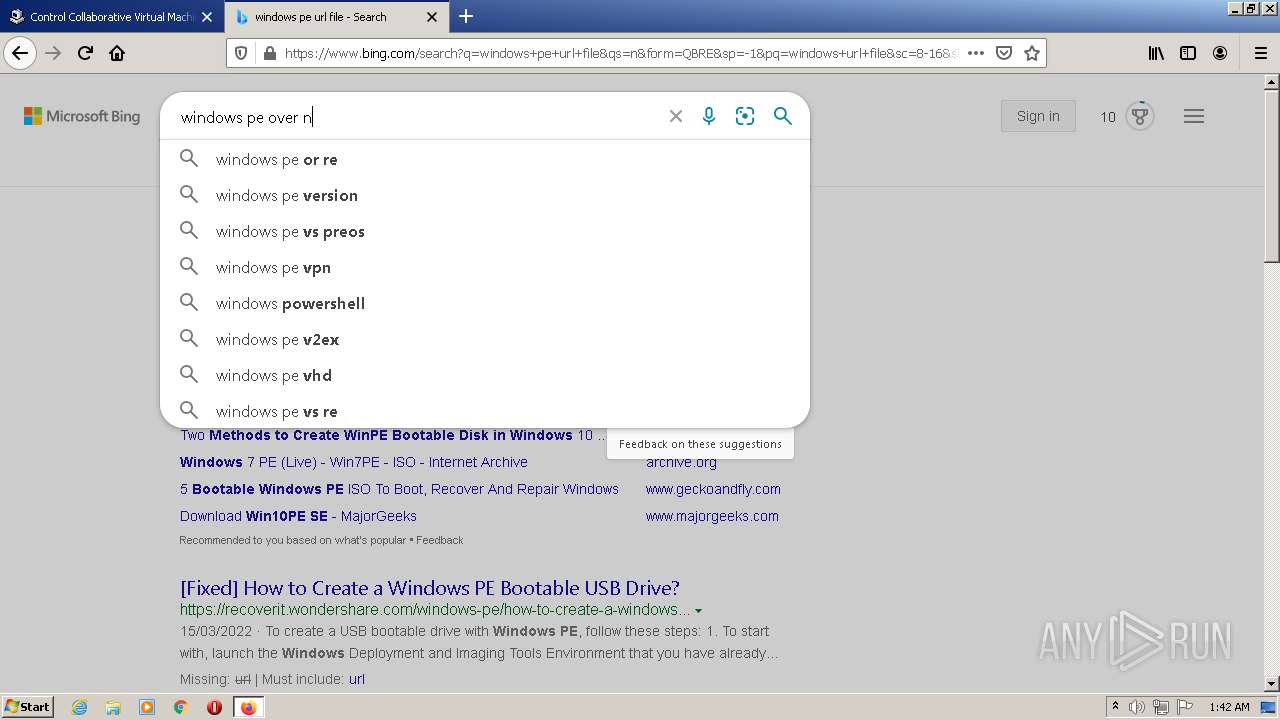Viewport: 1280px width, 720px height.
Task: Open Windows 7 PE Live archive link
Action: pyautogui.click(x=354, y=462)
